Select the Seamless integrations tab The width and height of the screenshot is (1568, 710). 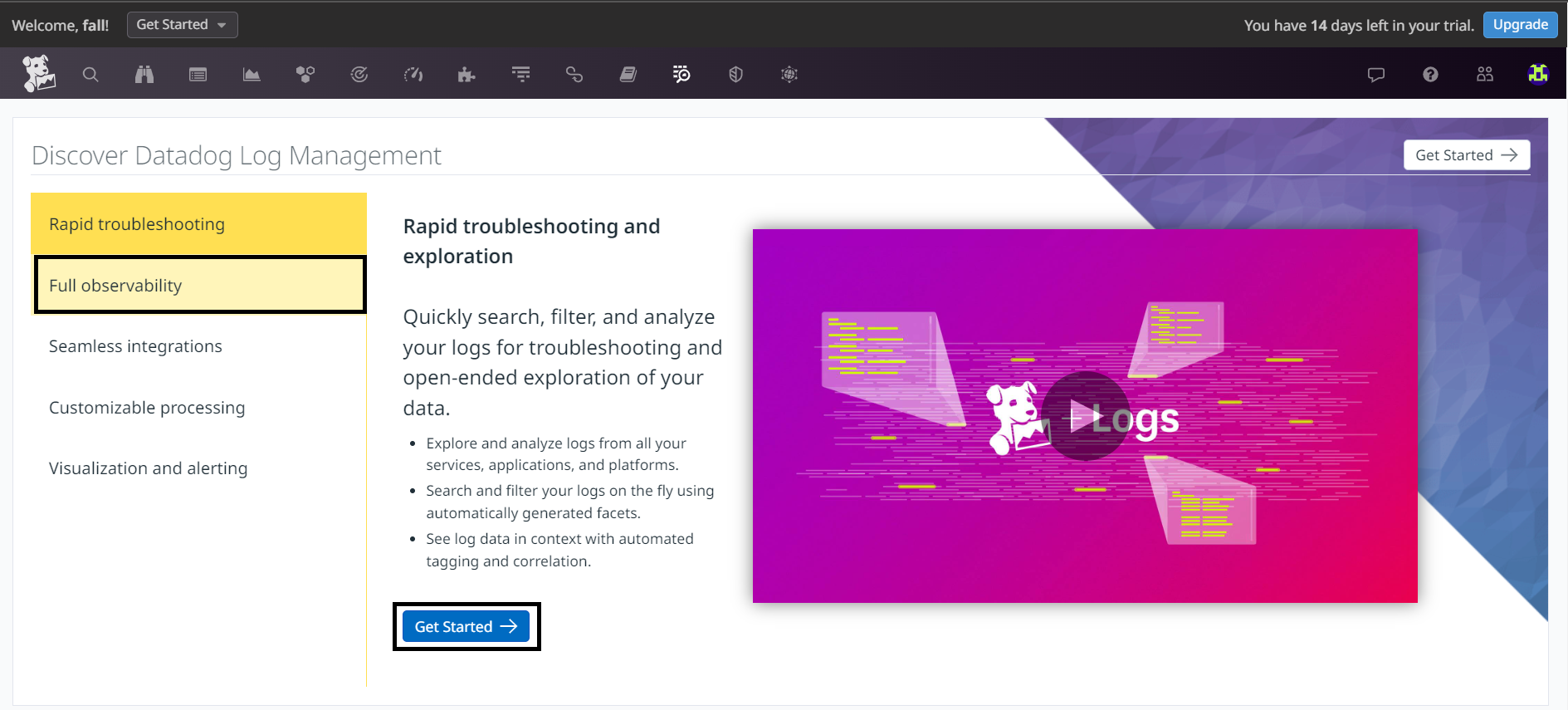click(x=198, y=346)
